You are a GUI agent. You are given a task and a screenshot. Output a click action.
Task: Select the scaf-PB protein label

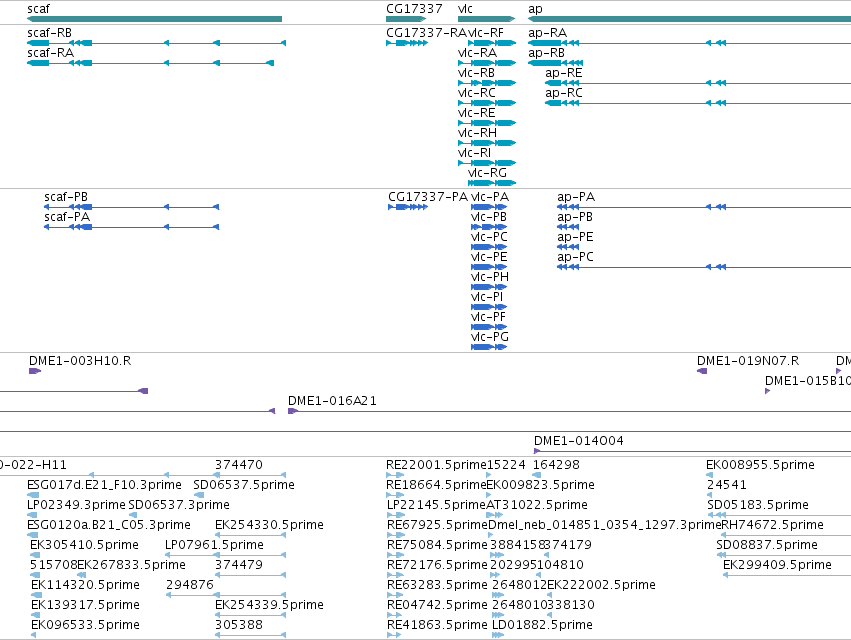pyautogui.click(x=66, y=197)
